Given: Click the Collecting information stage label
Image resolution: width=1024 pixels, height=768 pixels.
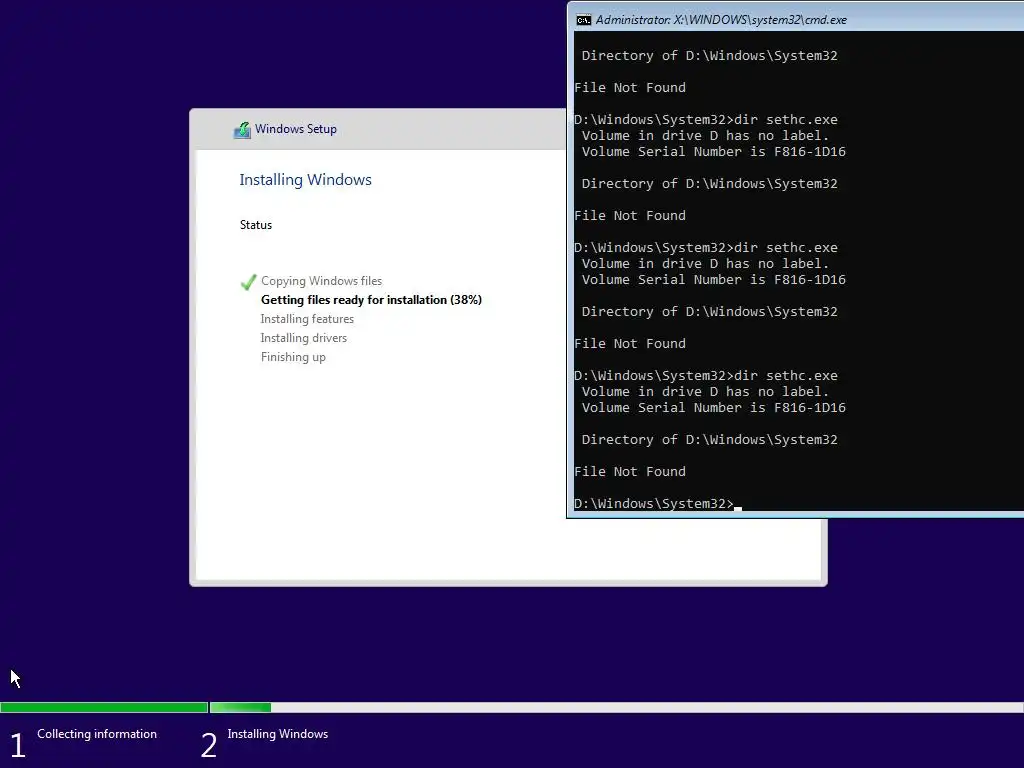Looking at the screenshot, I should pos(97,734).
